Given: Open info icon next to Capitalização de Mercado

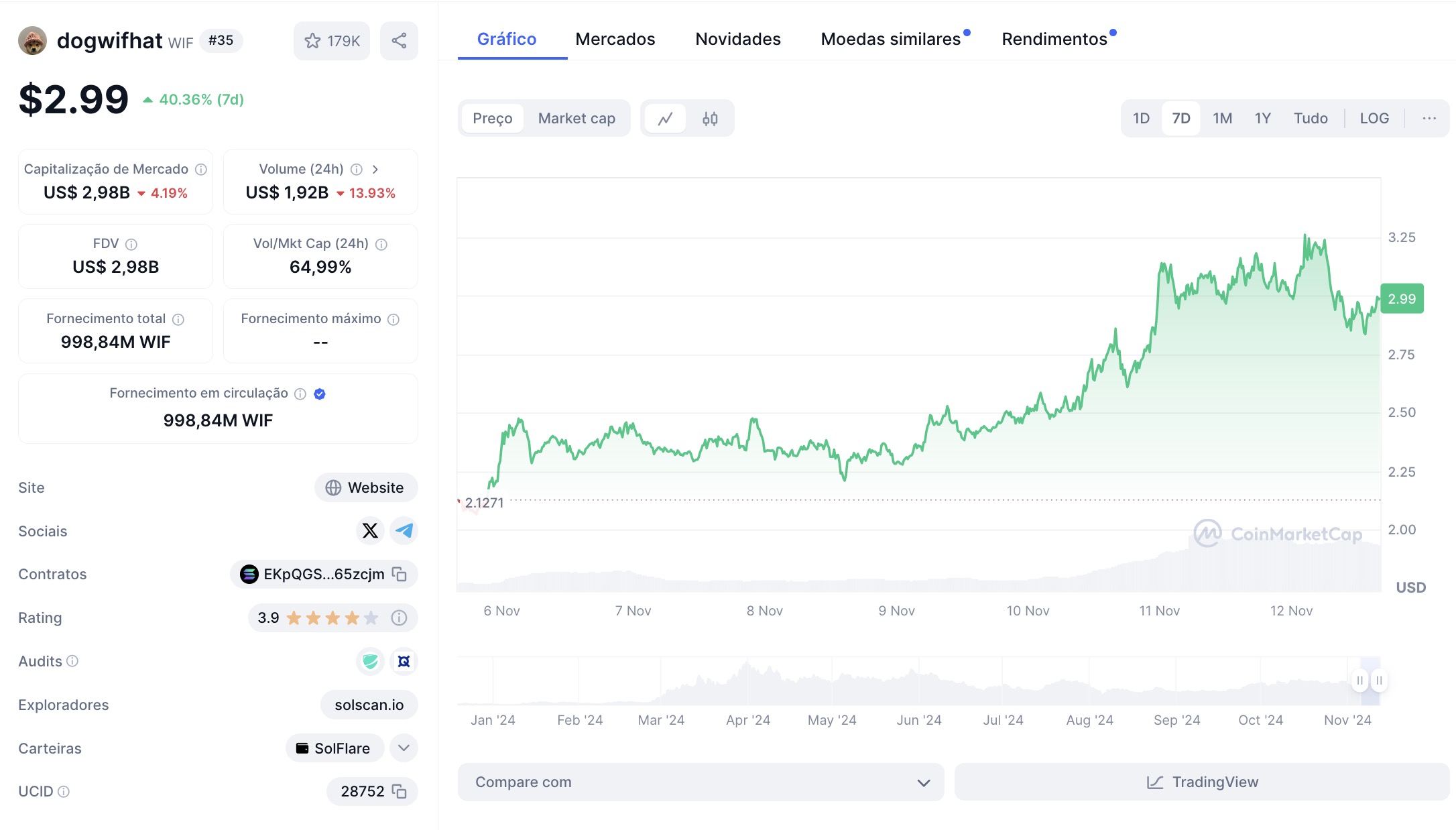Looking at the screenshot, I should coord(201,170).
